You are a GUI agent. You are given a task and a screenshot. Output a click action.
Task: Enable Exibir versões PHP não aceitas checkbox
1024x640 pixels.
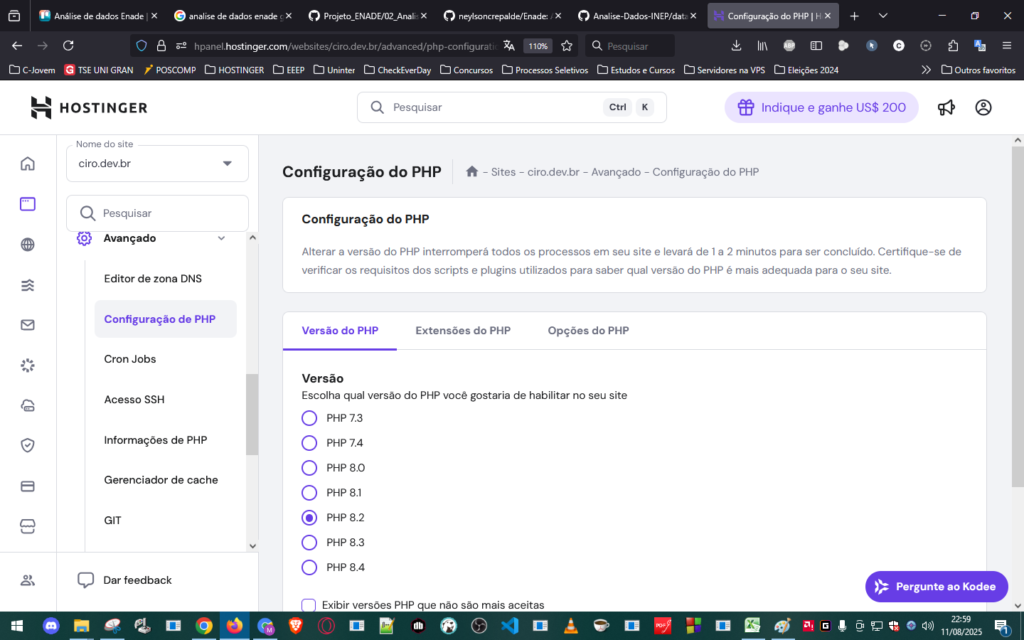[309, 605]
